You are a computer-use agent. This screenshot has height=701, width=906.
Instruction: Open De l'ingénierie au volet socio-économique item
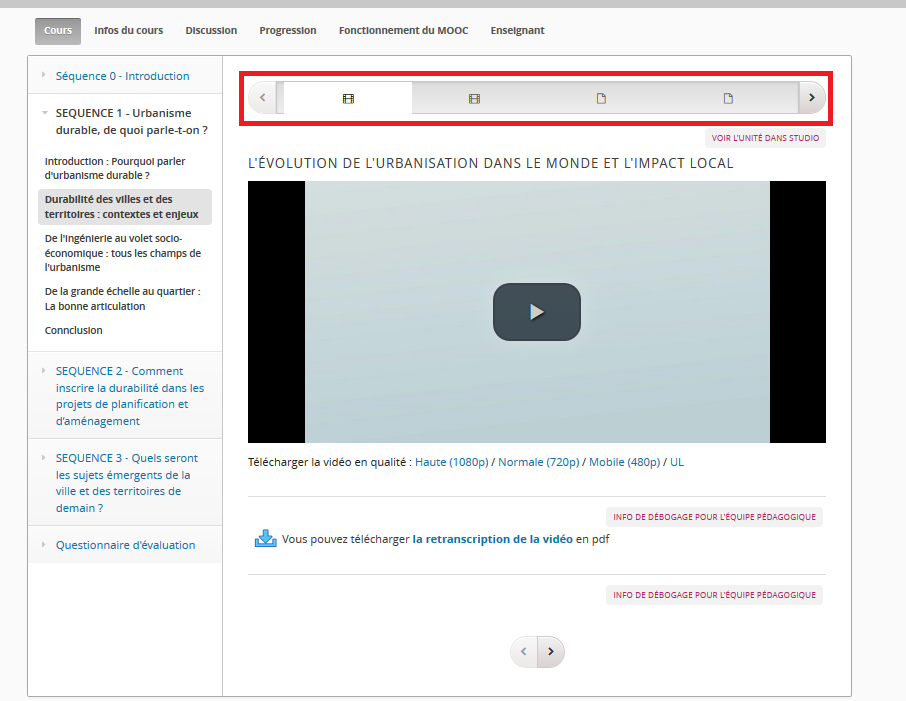(123, 253)
